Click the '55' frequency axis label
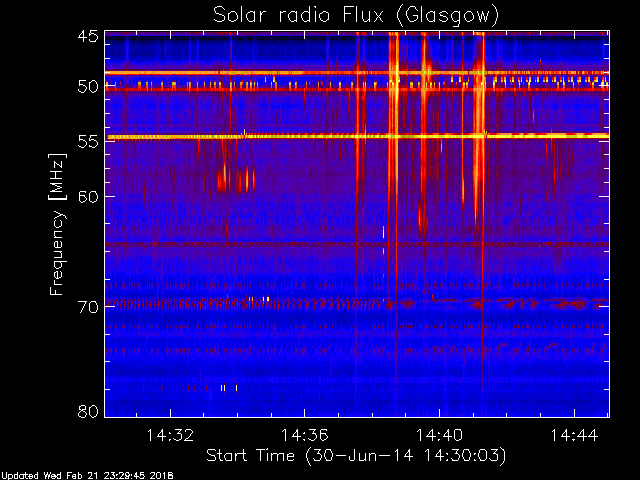This screenshot has width=640, height=480. 88,142
